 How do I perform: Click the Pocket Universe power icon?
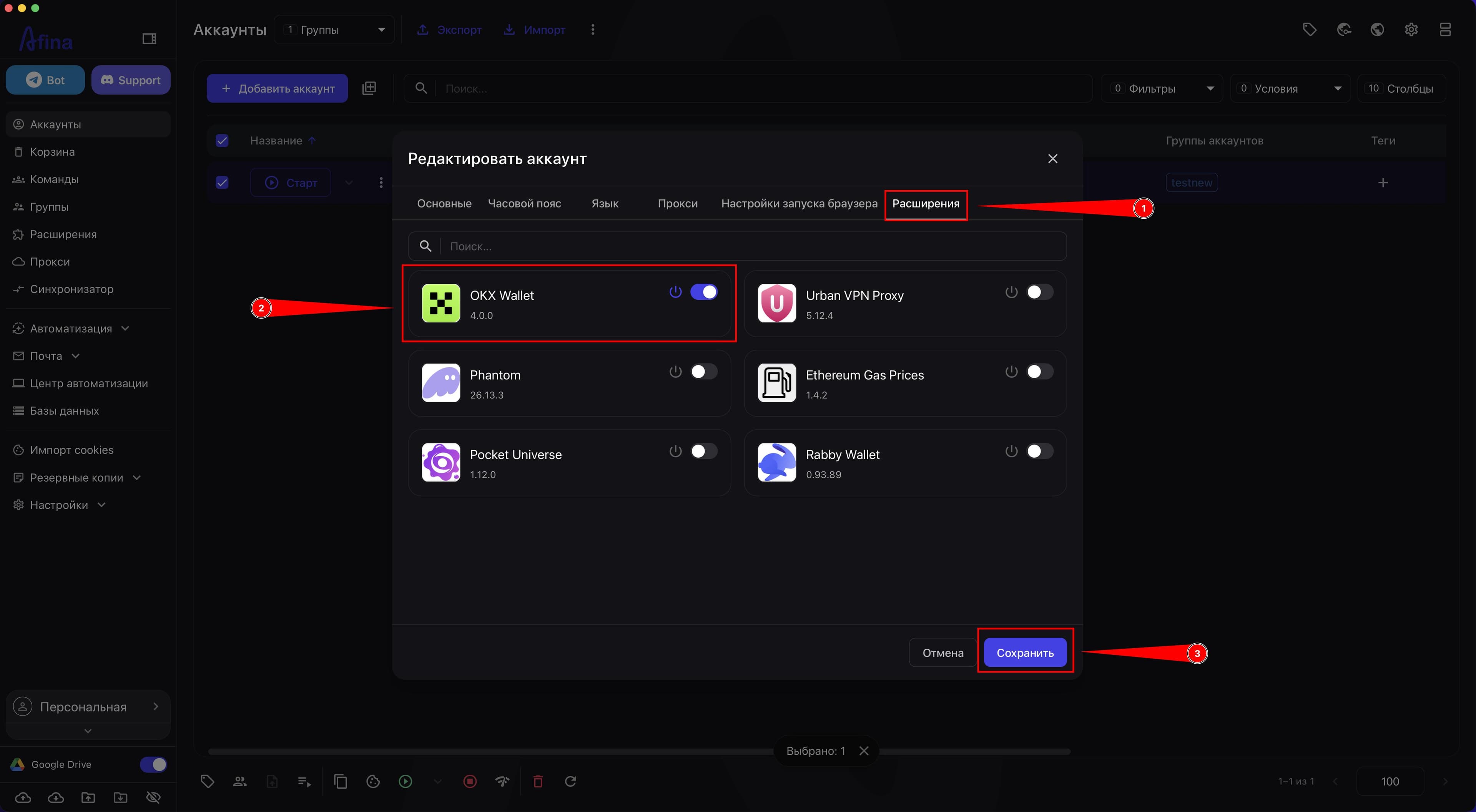click(x=676, y=452)
